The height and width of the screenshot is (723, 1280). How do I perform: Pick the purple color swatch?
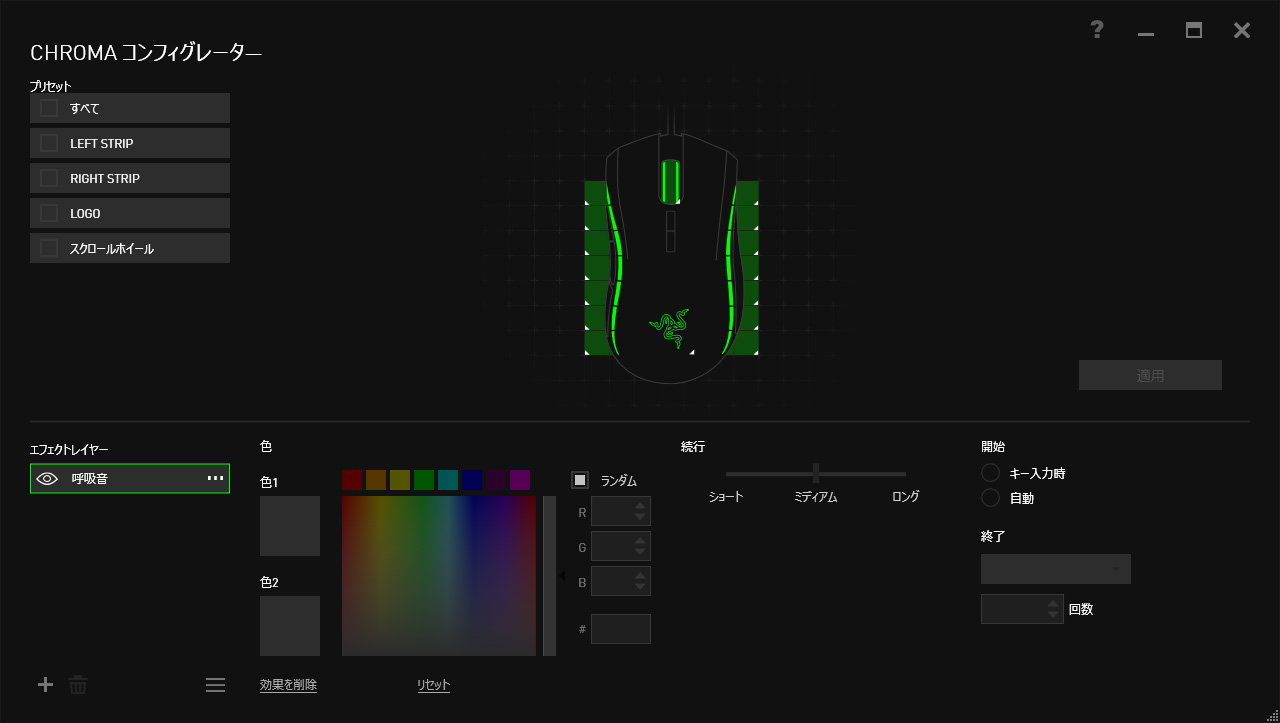click(x=520, y=480)
